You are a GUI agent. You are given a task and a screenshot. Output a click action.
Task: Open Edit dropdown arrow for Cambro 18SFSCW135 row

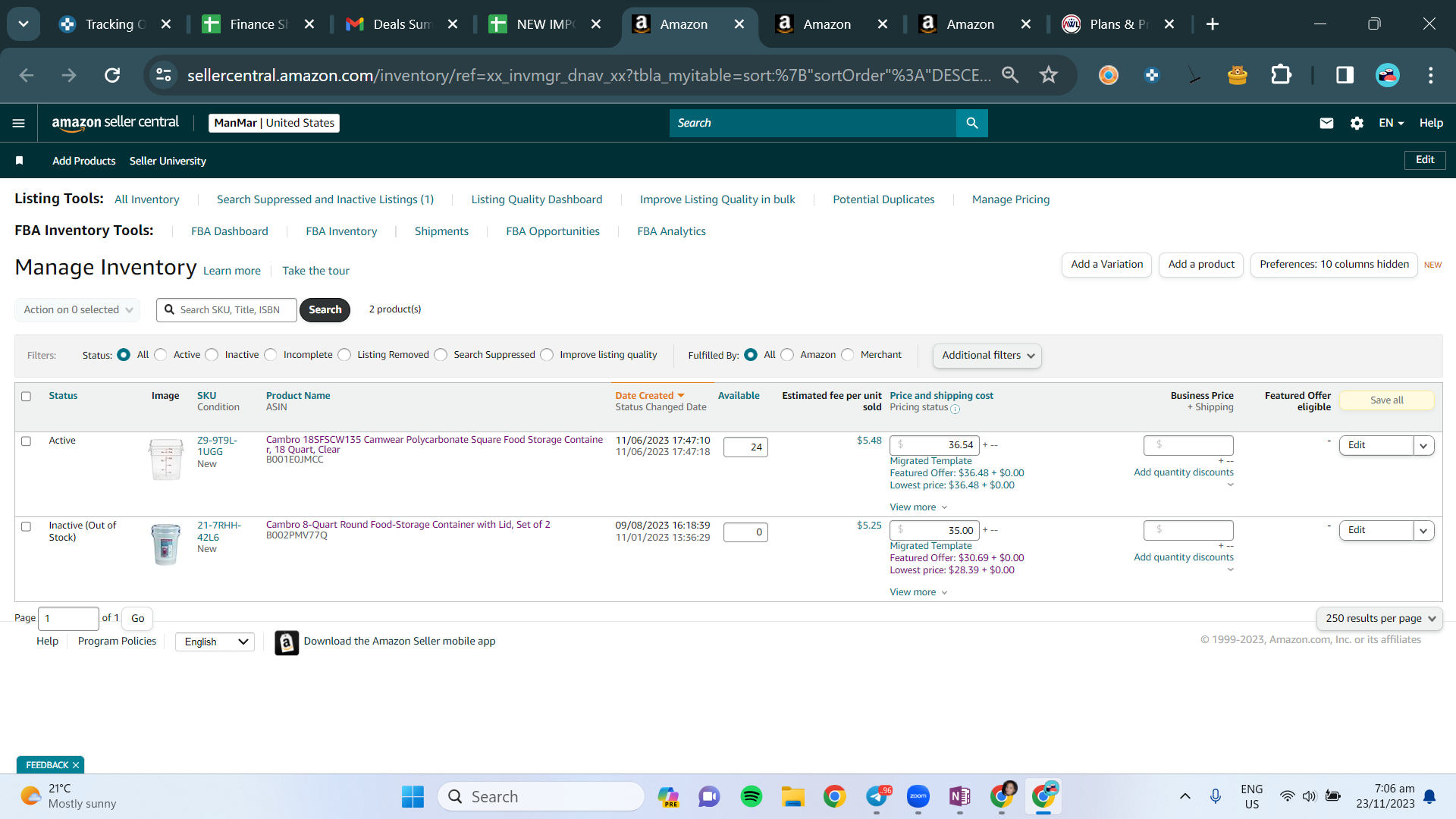tap(1424, 446)
